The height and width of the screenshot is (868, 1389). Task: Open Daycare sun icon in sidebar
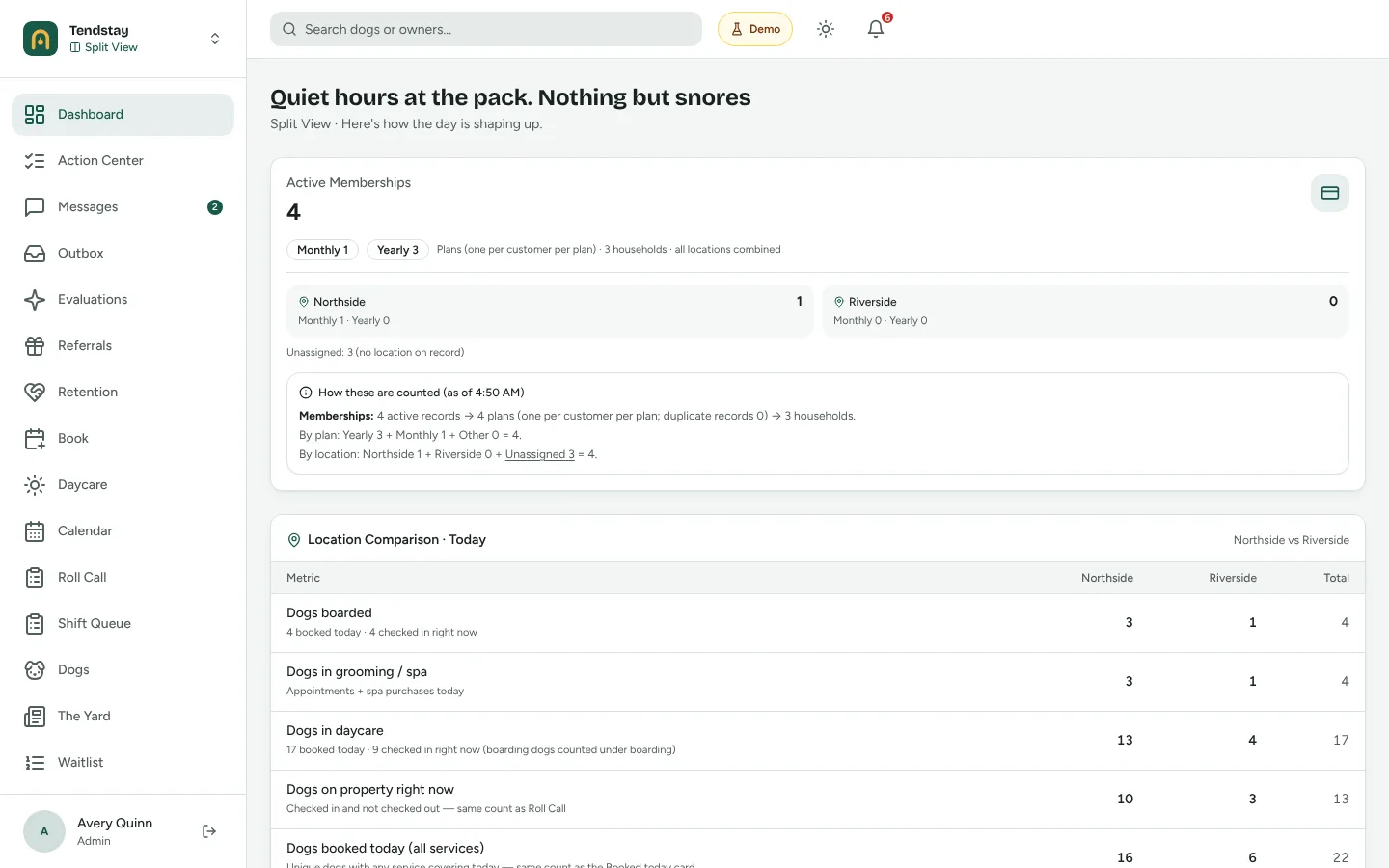tap(35, 485)
